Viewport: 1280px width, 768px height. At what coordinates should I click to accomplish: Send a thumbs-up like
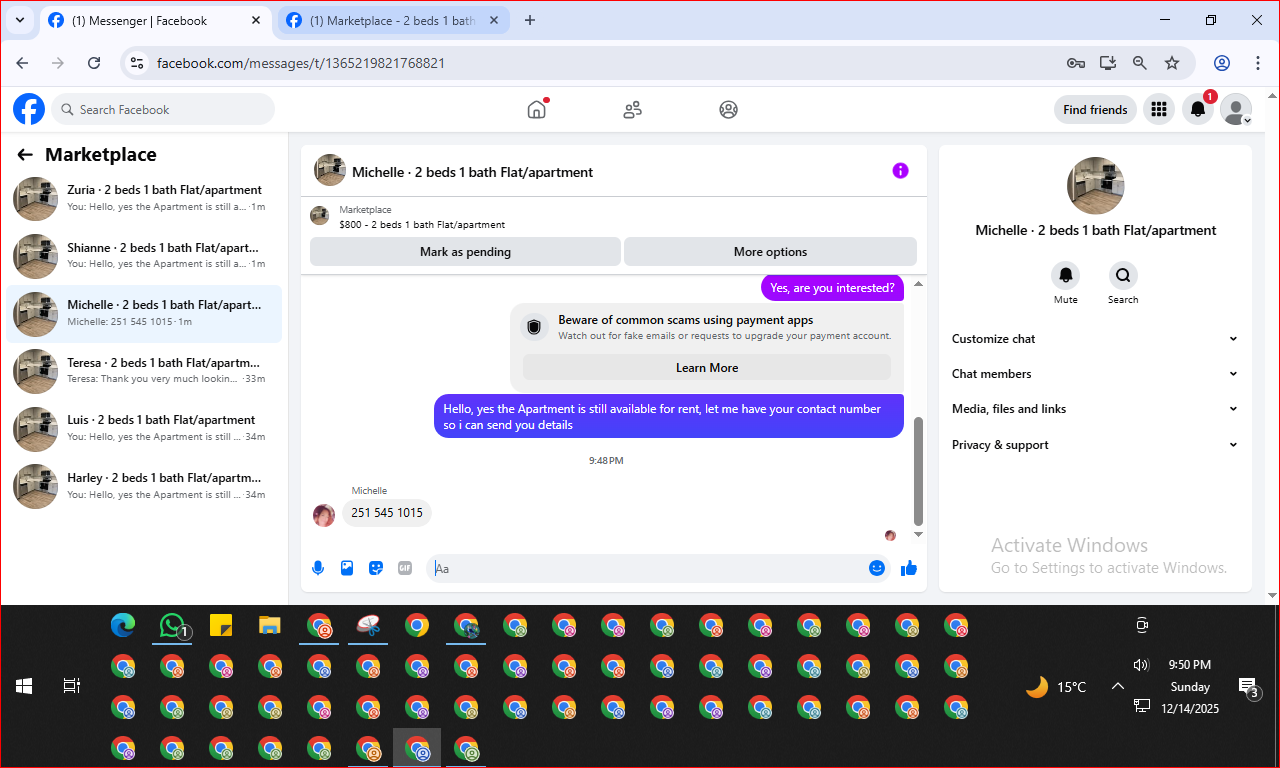click(x=909, y=568)
